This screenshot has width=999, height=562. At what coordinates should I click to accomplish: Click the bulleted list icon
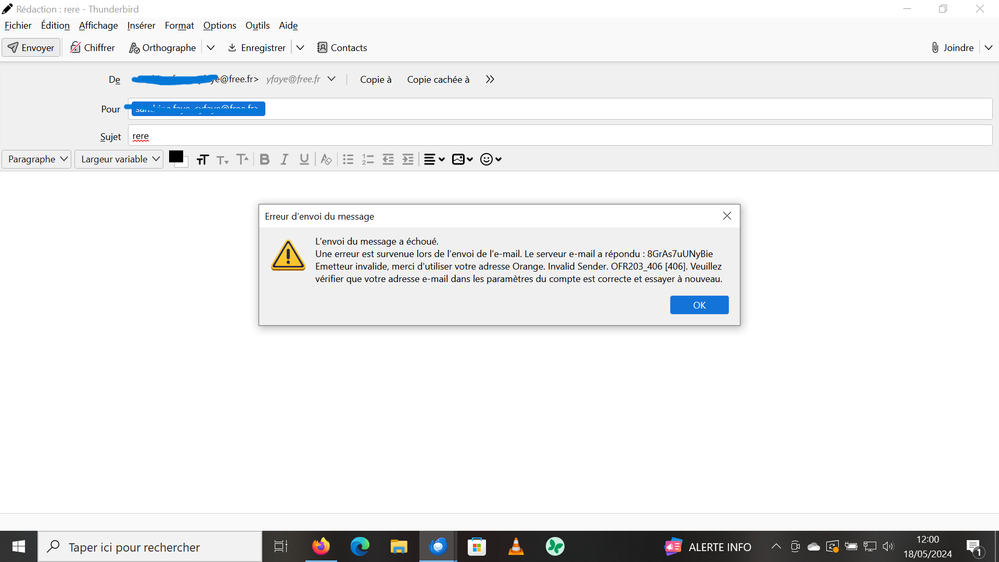point(348,159)
